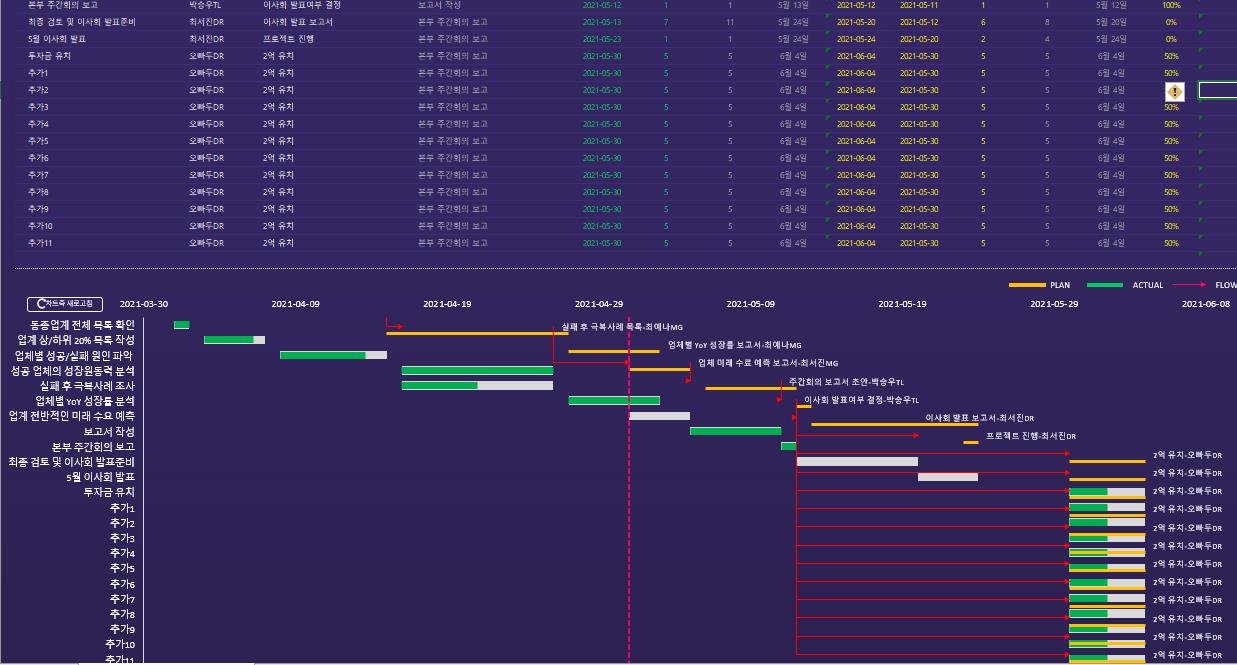Select the 실패 후 극복사례 목록-최예나MG plan label
1237x665 pixels.
pyautogui.click(x=622, y=327)
